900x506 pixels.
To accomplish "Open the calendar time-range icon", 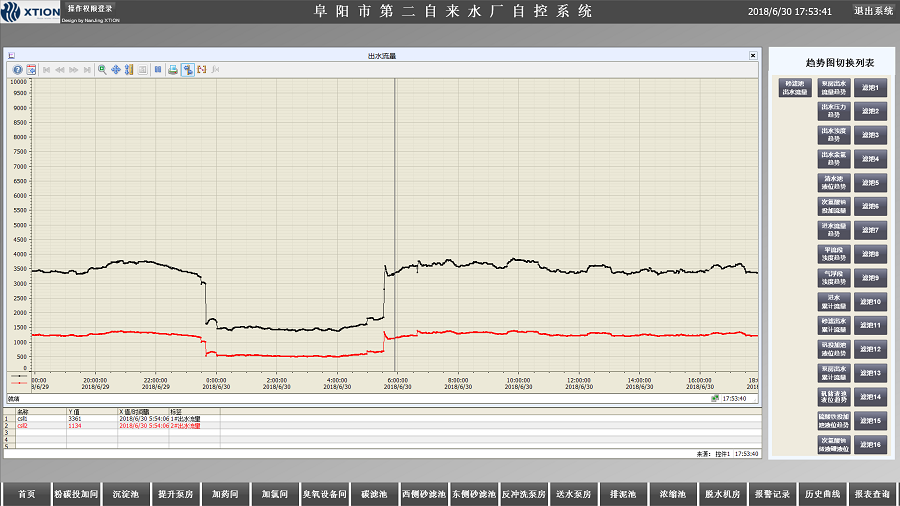I will pyautogui.click(x=32, y=69).
